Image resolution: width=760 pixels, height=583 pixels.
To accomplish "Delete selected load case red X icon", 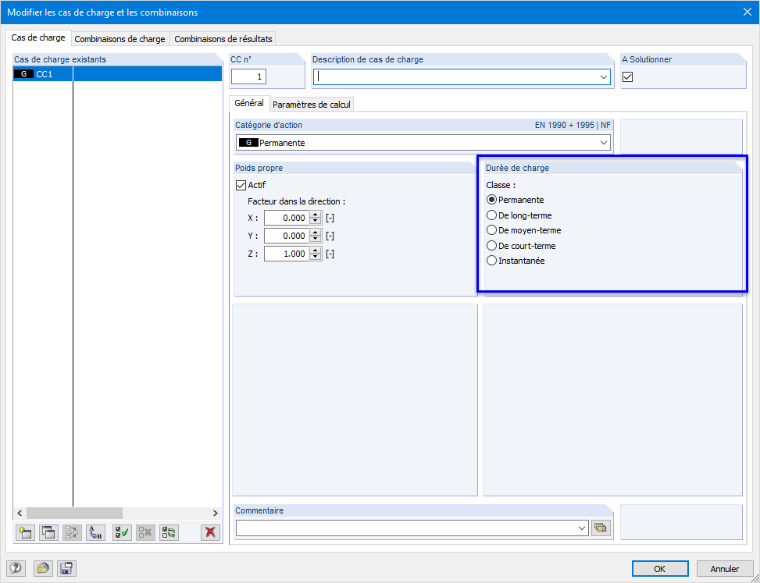I will pos(210,532).
